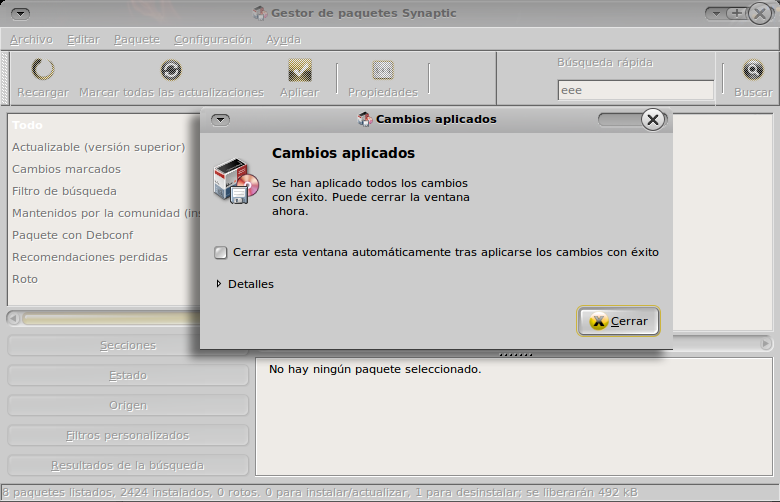Select Recomendaciones perdidas filter
Screen dimensions: 780x502
tap(104, 257)
